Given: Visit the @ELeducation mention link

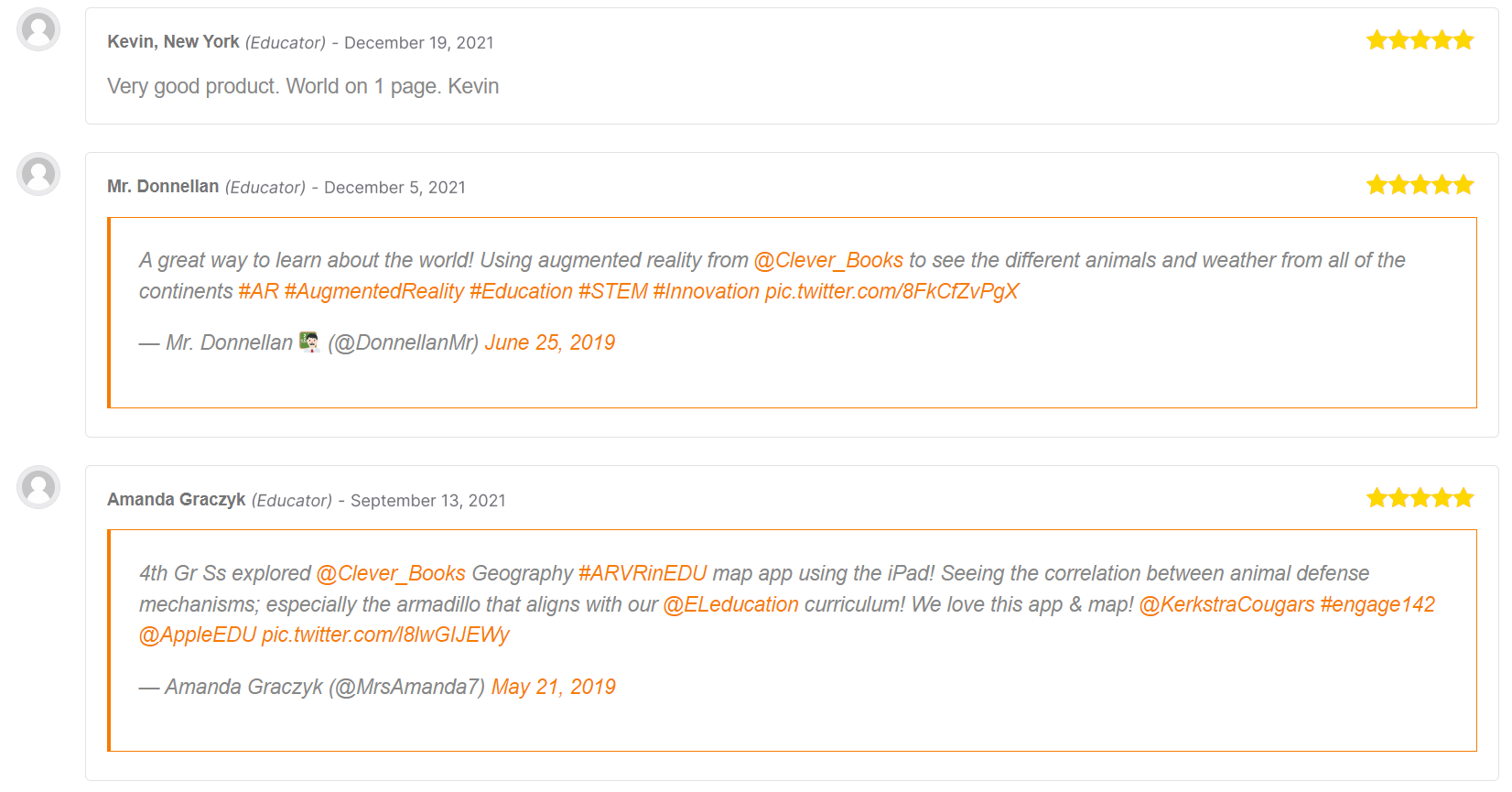Looking at the screenshot, I should pos(730,604).
